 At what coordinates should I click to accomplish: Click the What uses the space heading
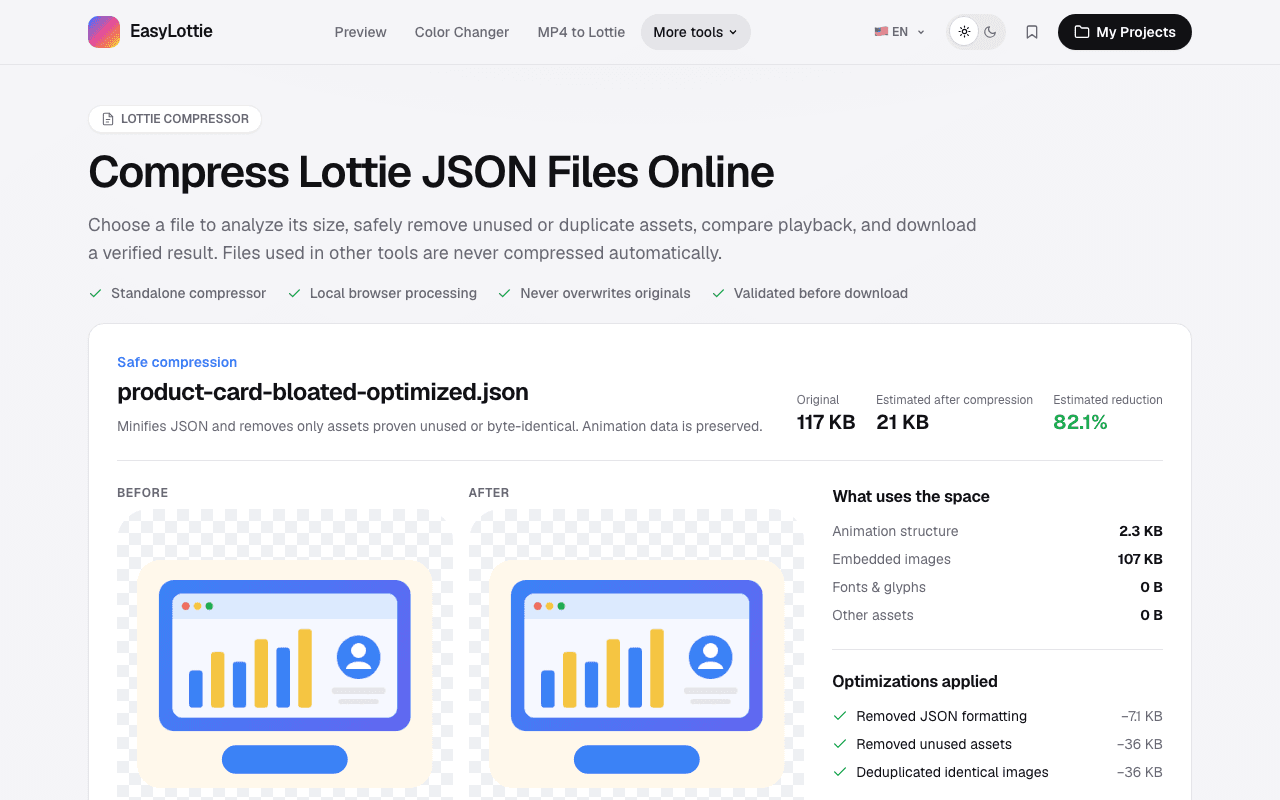[x=911, y=496]
